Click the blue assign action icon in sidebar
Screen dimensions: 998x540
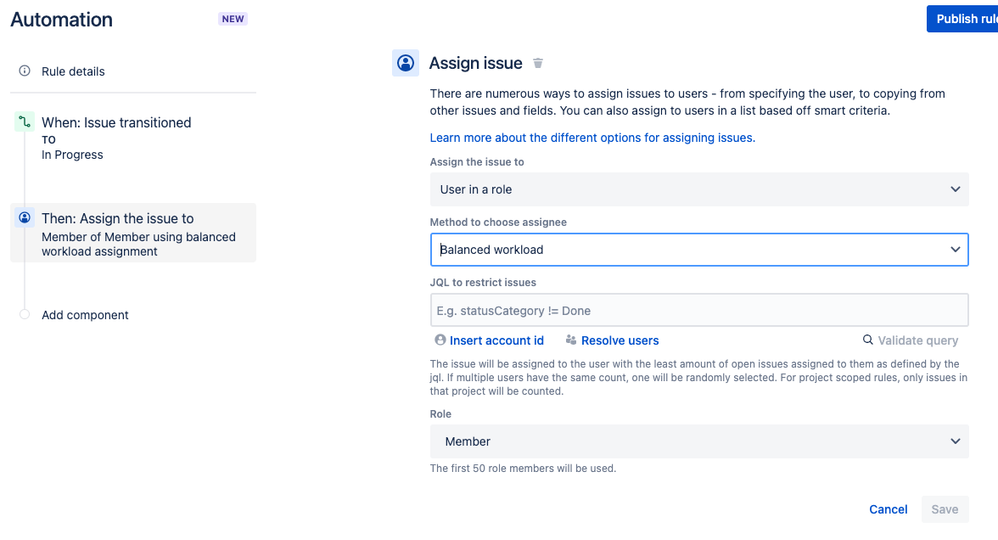[25, 218]
